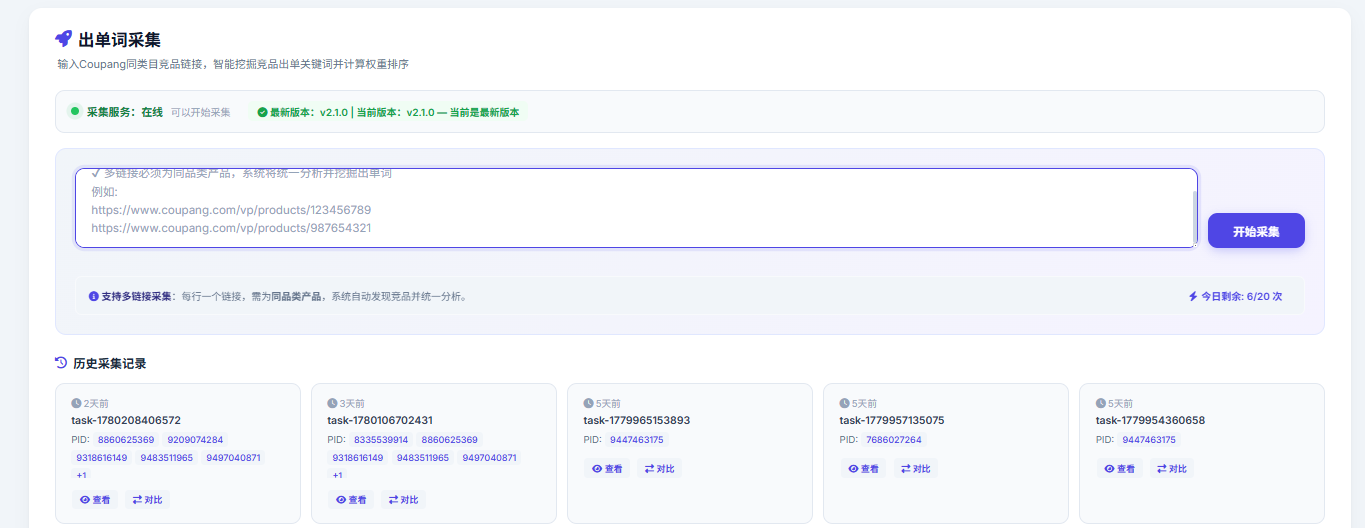This screenshot has height=528, width=1365.
Task: Click 对比 on task-1779957135075 card
Action: click(x=915, y=468)
